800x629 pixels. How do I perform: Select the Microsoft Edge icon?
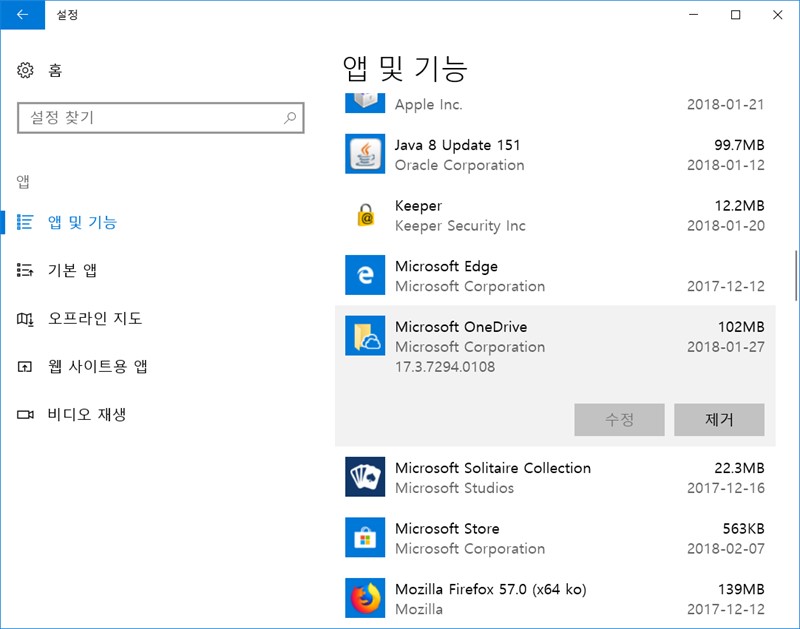(x=365, y=275)
